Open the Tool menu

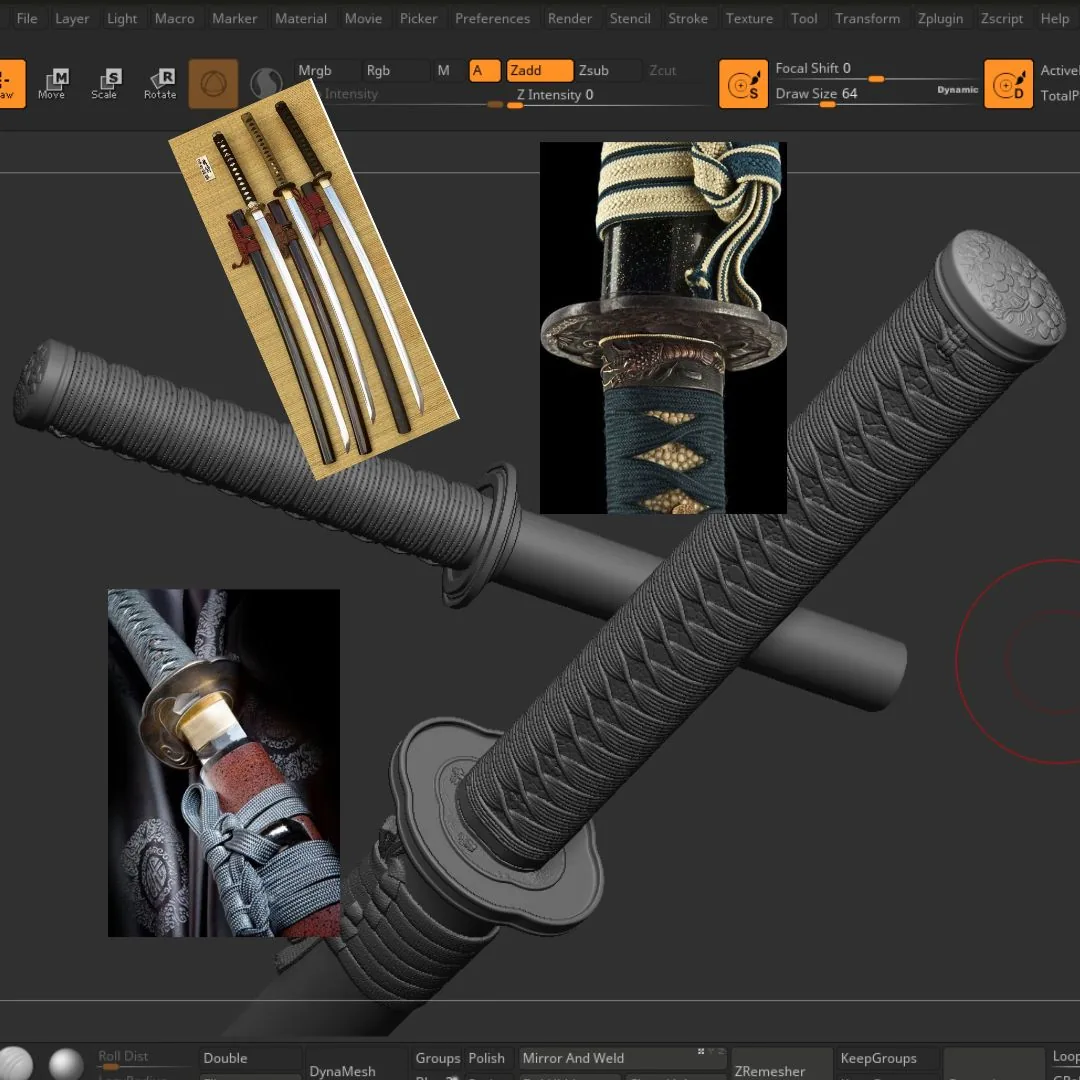[x=804, y=19]
